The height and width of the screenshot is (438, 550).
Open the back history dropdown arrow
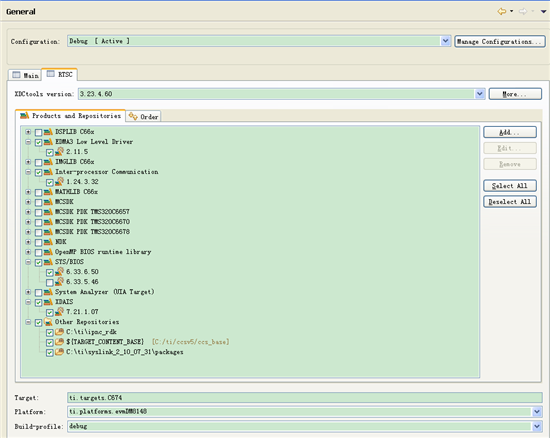(x=511, y=11)
